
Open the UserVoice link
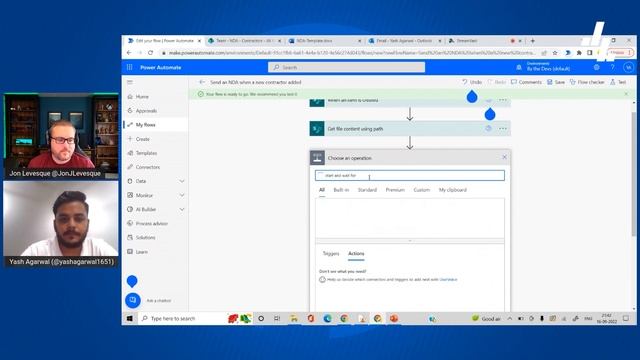coord(449,280)
